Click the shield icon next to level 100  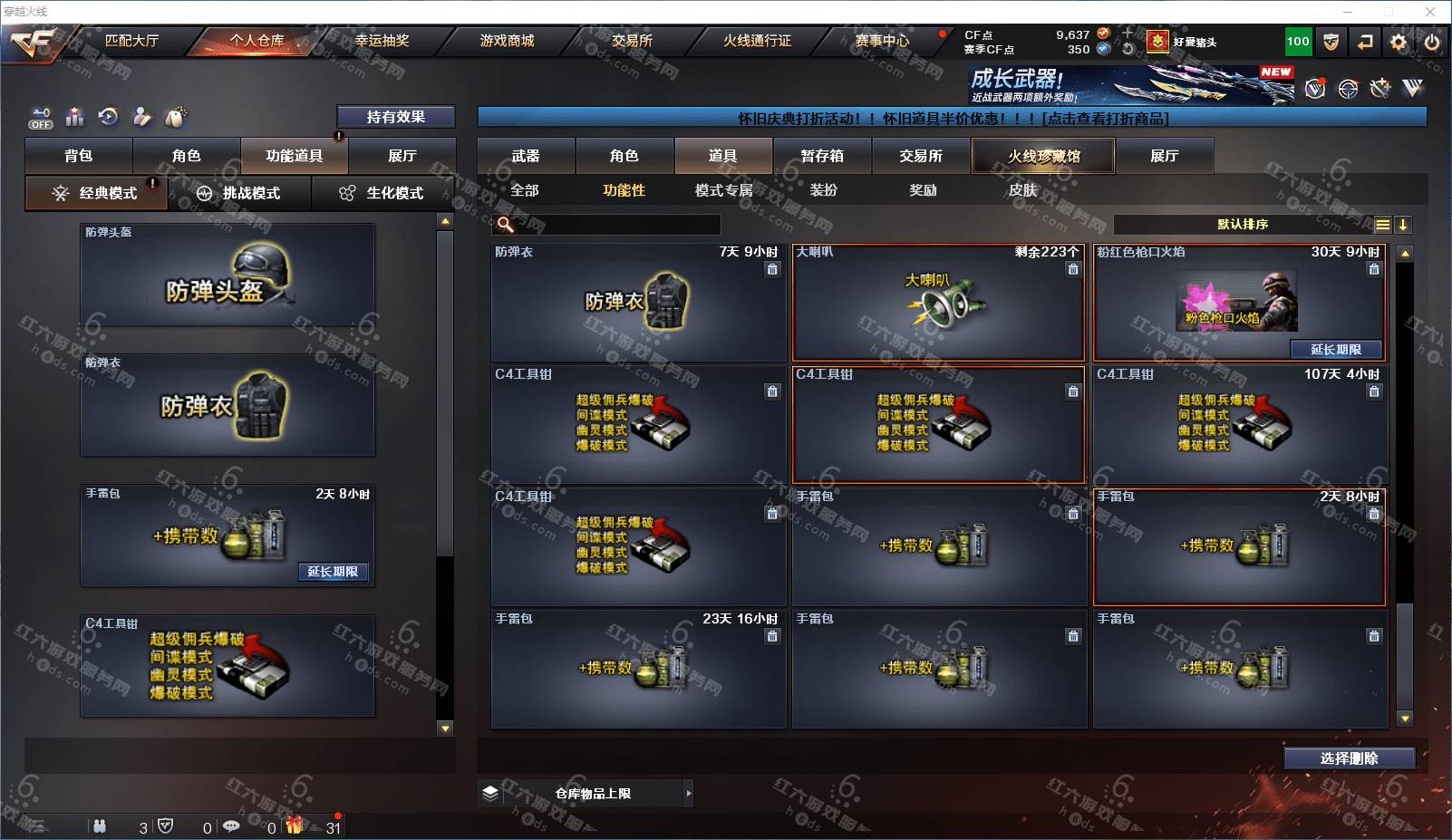point(1331,42)
